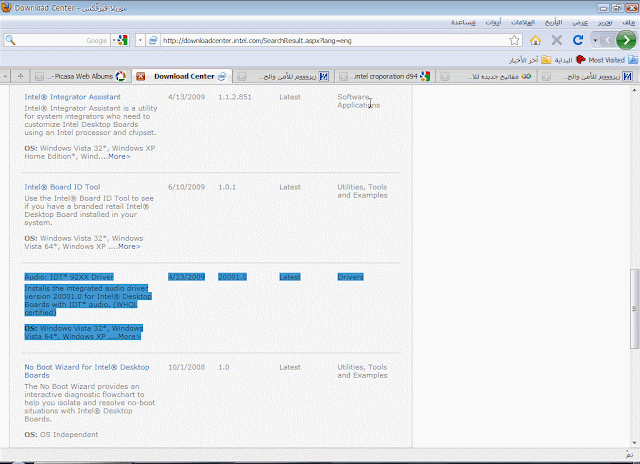This screenshot has height=464, width=640.
Task: Bookmark this page with the star icon
Action: tap(514, 40)
